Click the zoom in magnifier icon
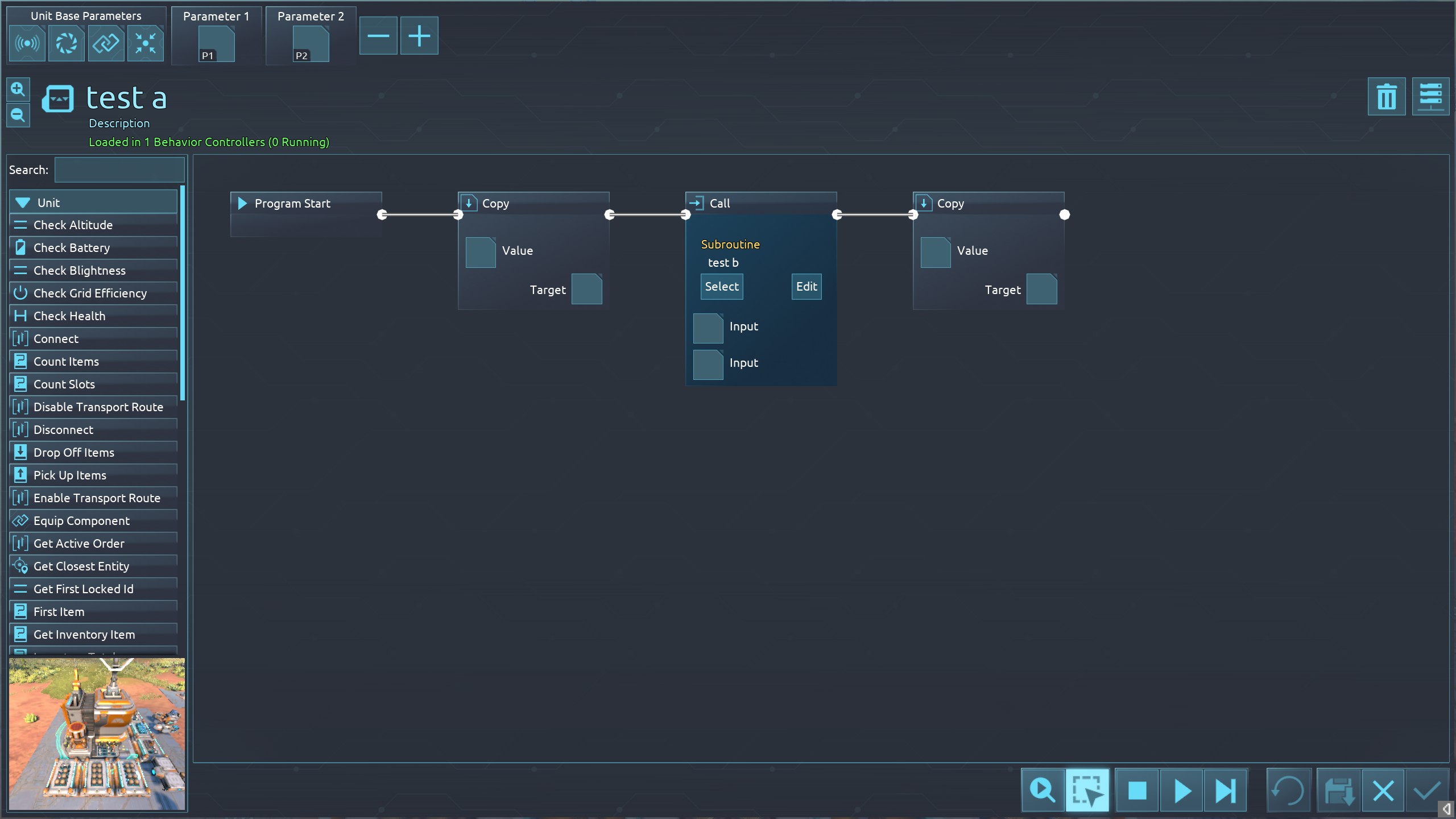 pos(18,89)
